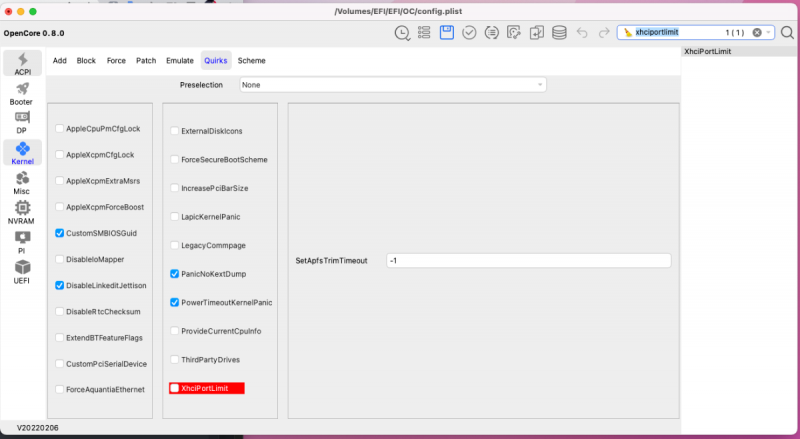Toggle LapicKernelPanic checkbox
The width and height of the screenshot is (800, 439).
tap(174, 216)
